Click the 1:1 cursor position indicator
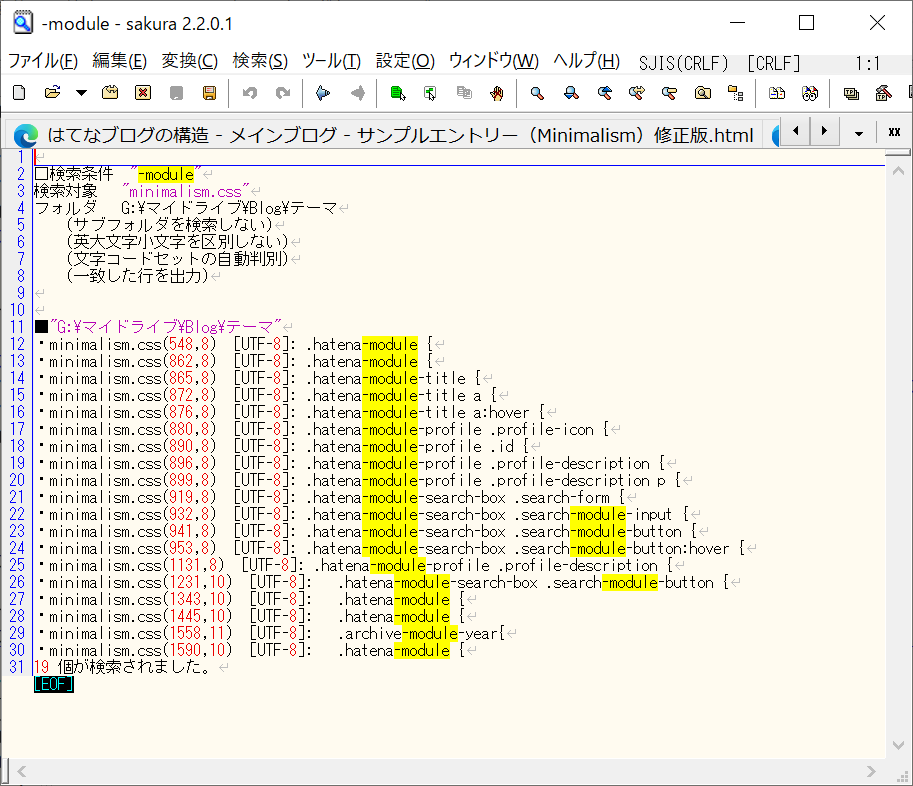This screenshot has width=913, height=786. coord(868,63)
